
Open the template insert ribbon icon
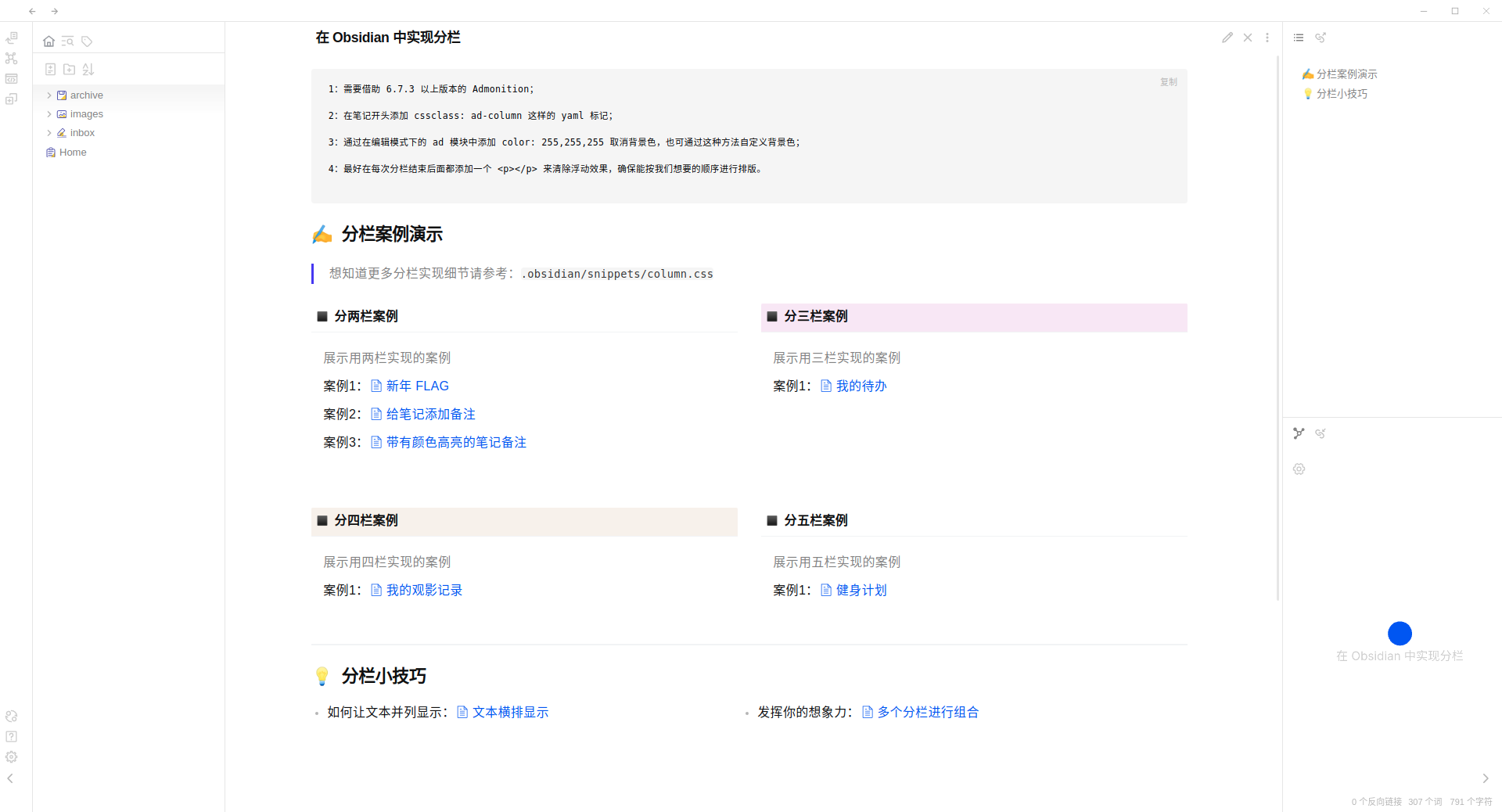click(11, 99)
